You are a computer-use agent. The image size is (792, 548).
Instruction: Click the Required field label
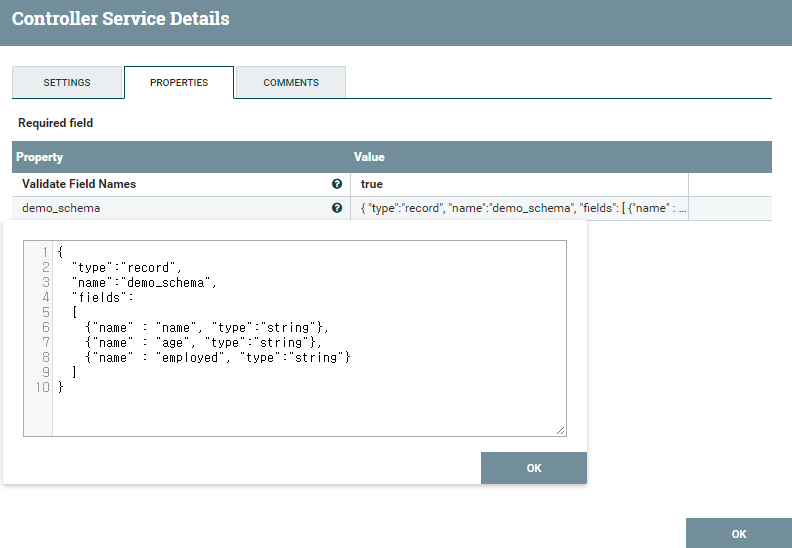(56, 123)
